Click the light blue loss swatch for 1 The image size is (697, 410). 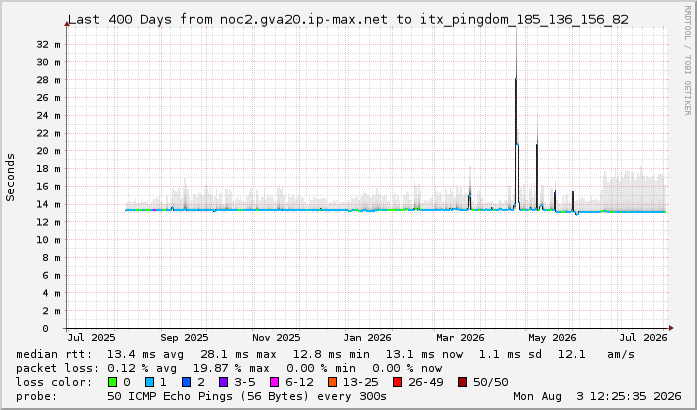click(x=149, y=382)
